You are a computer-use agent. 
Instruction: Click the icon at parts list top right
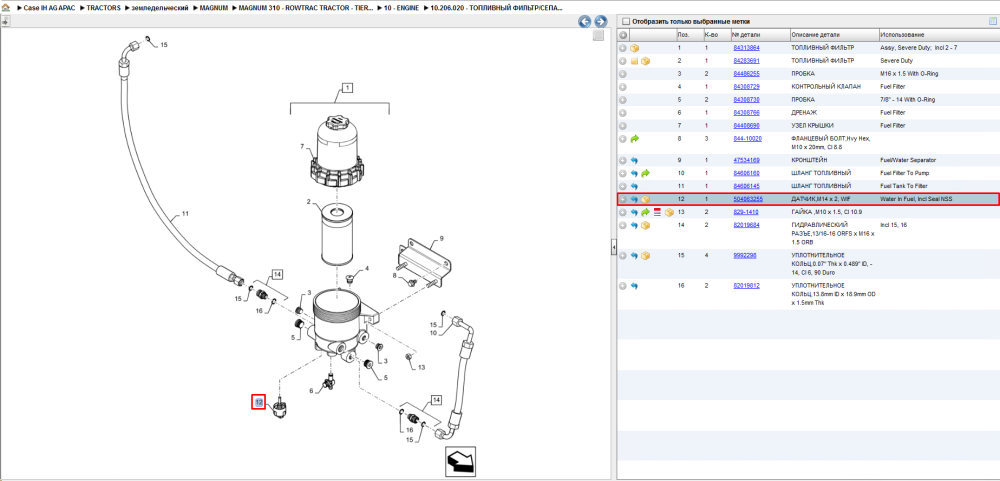tap(992, 20)
